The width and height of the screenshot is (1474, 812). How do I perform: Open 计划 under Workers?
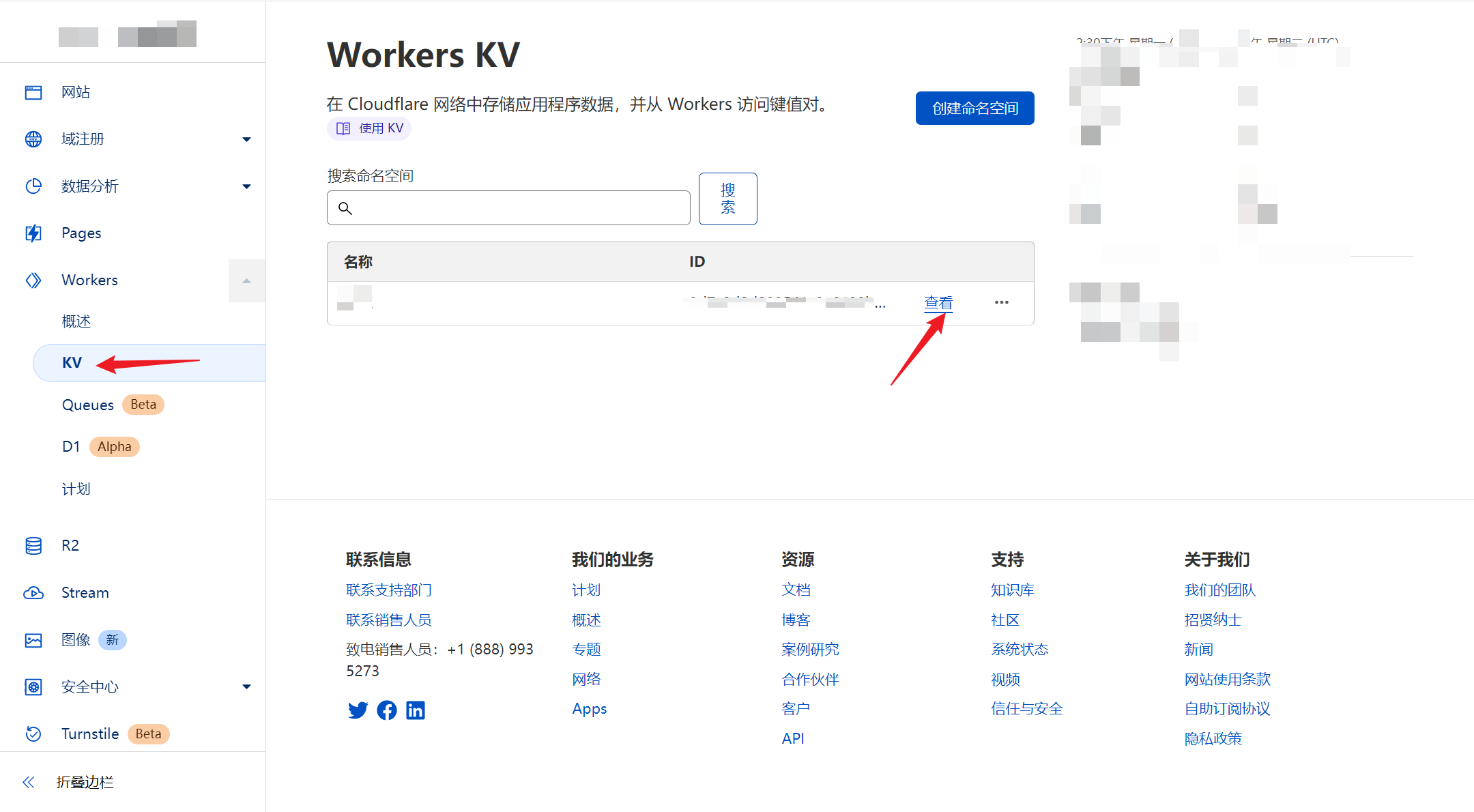point(76,489)
